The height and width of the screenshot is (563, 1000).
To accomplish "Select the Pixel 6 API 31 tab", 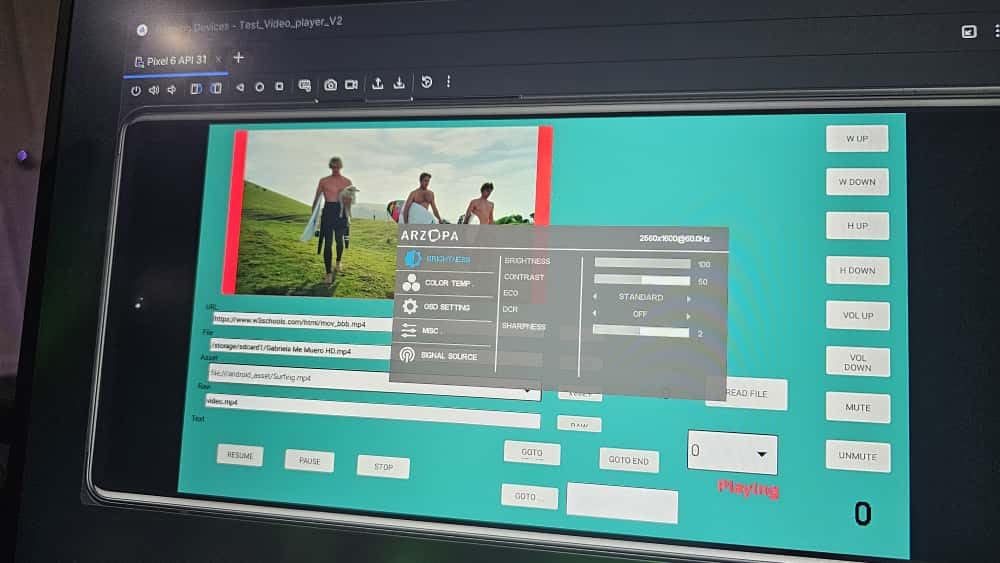I will click(x=171, y=60).
